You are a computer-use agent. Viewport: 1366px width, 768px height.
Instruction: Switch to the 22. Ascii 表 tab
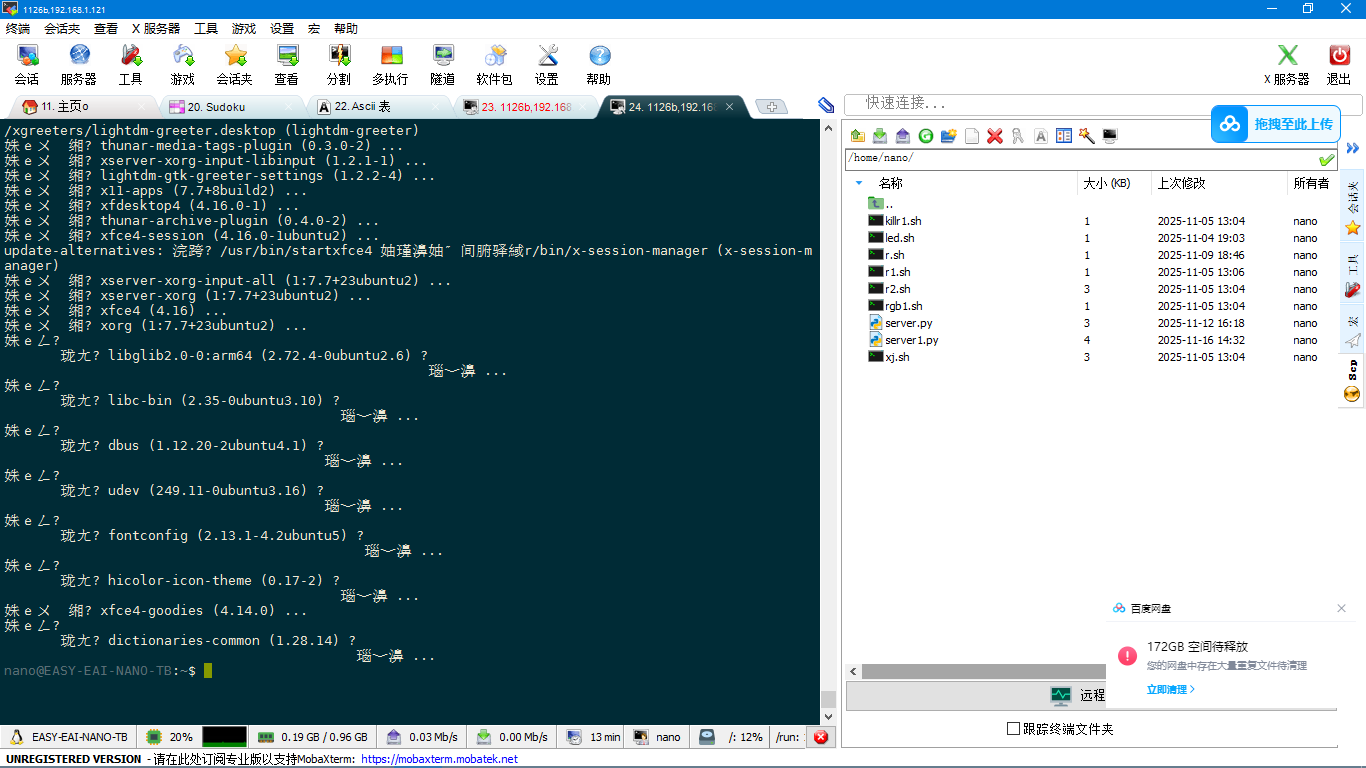378,107
